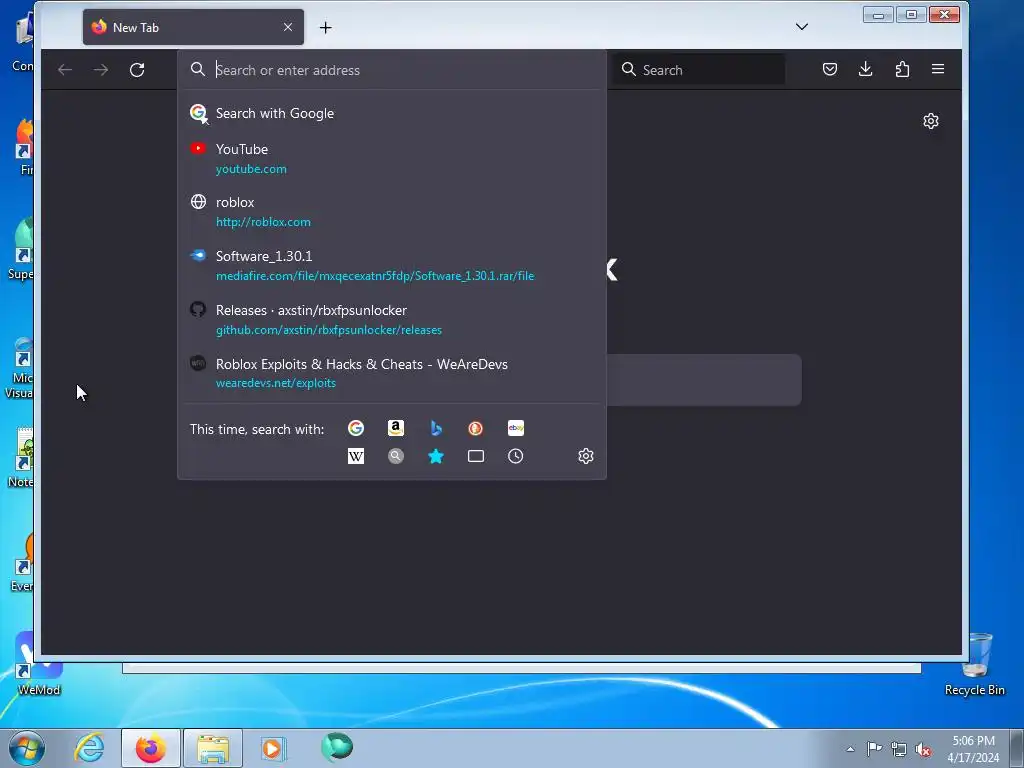The height and width of the screenshot is (768, 1024).
Task: Open the YouTube youtube.com suggestion
Action: coord(392,159)
